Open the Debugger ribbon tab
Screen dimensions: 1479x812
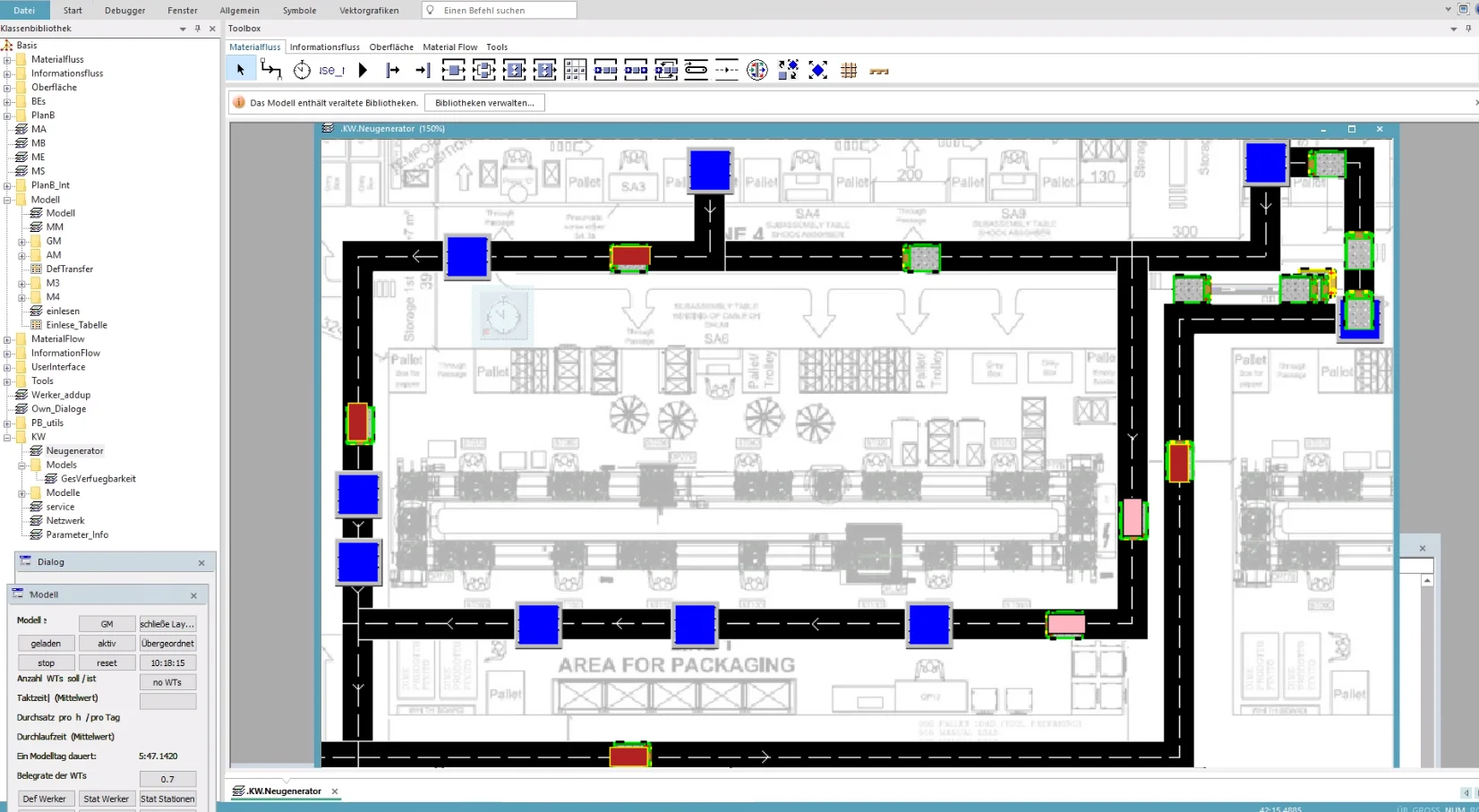pos(125,11)
